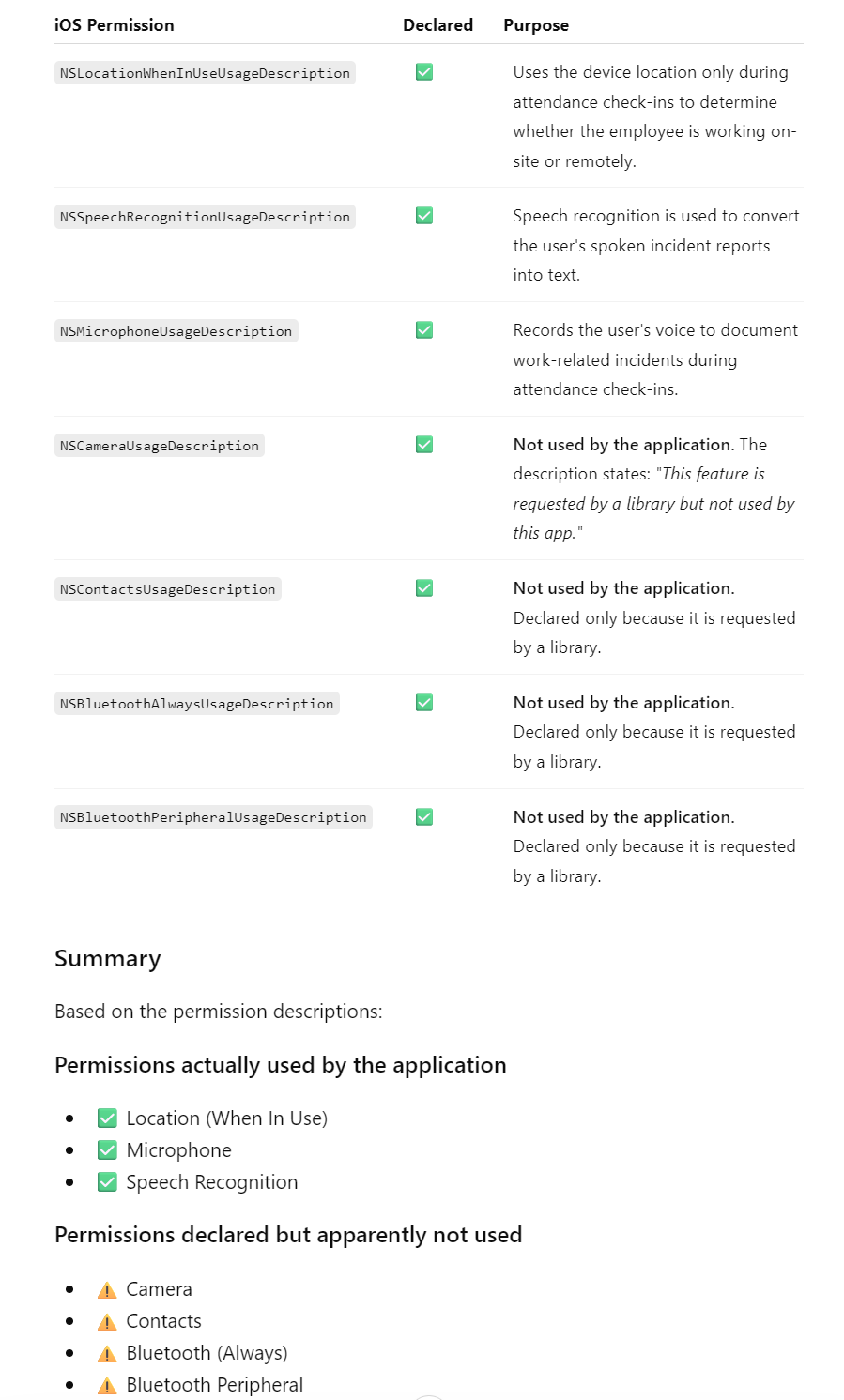Image resolution: width=844 pixels, height=1400 pixels.
Task: Click the warning icon next to Camera
Action: 107,1290
